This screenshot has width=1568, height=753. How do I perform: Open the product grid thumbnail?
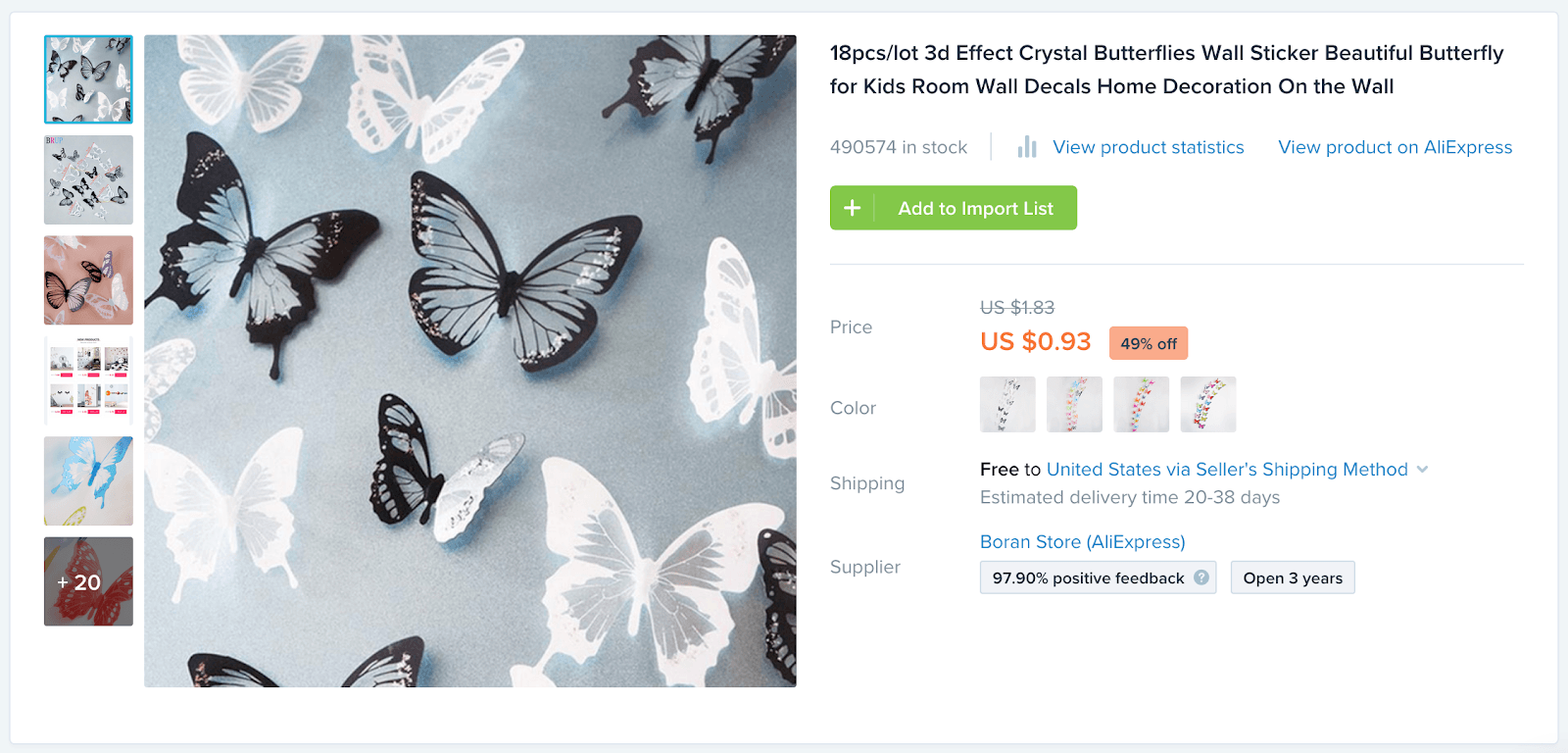pyautogui.click(x=88, y=380)
